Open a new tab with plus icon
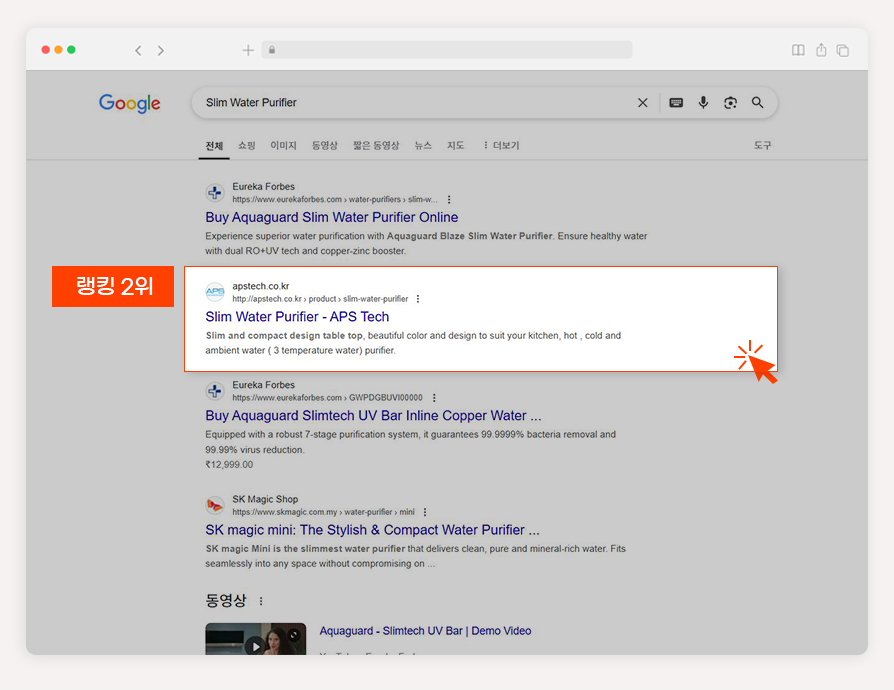Screen dimensions: 894x690 click(x=248, y=50)
